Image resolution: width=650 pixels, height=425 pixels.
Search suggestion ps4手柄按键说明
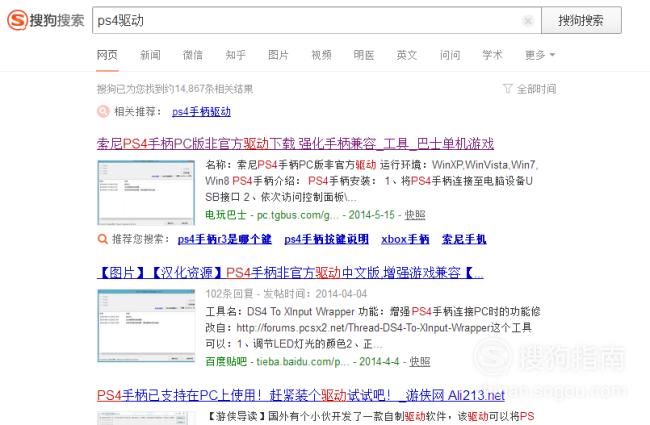point(326,239)
